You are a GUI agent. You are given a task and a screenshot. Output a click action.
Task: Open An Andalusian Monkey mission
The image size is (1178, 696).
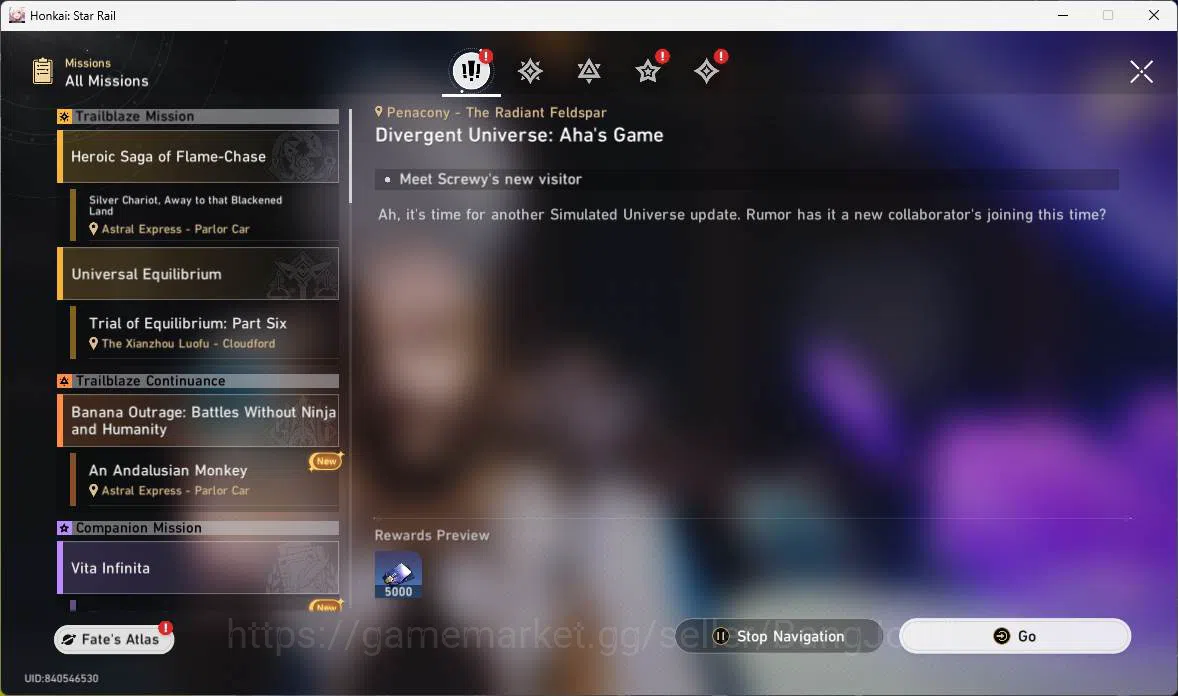click(204, 480)
